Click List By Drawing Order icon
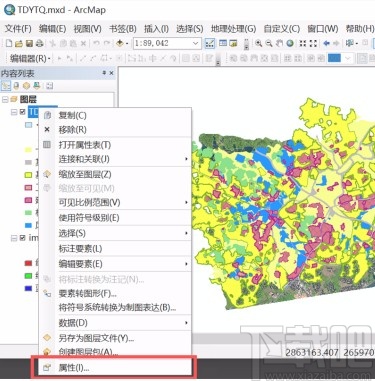 coord(6,86)
